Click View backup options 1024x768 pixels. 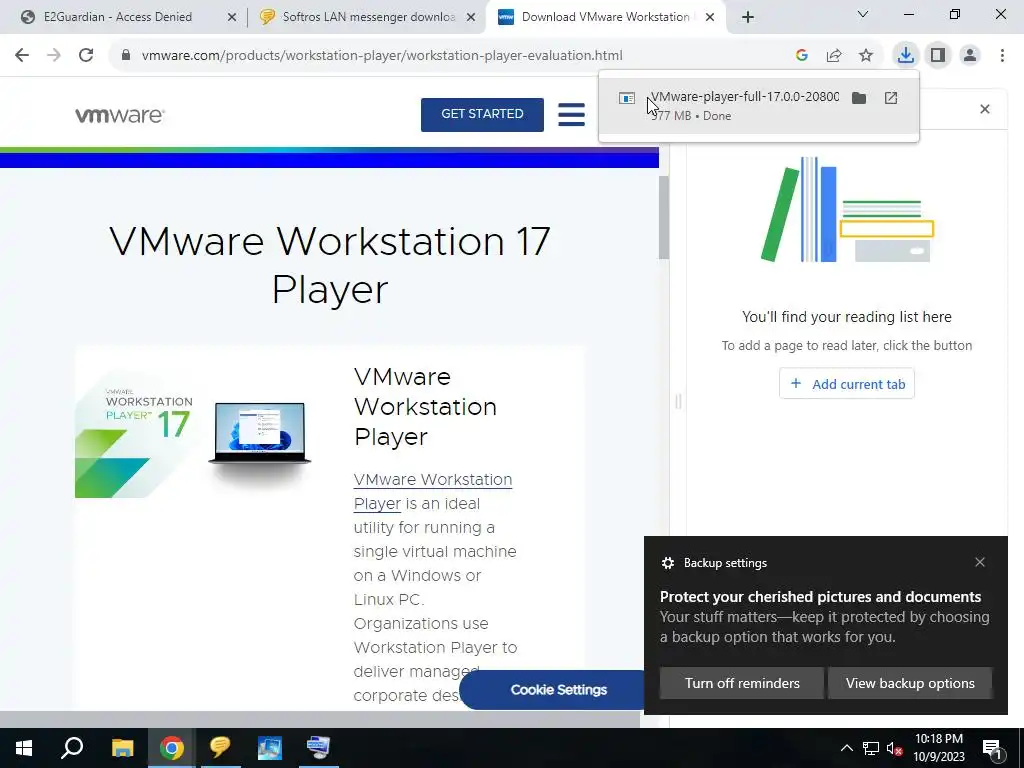coord(910,683)
